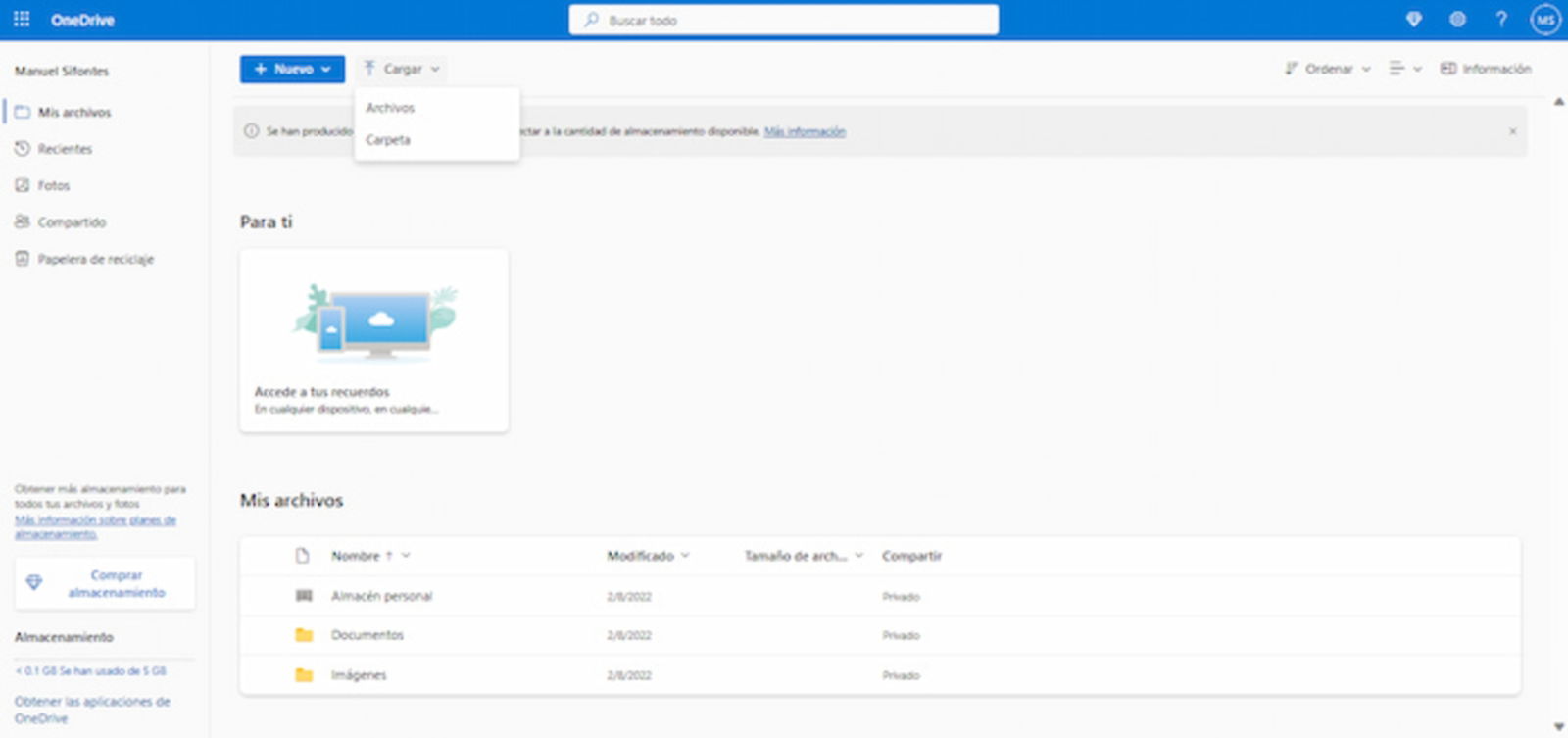
Task: Follow the Más información link in banner
Action: pyautogui.click(x=805, y=131)
